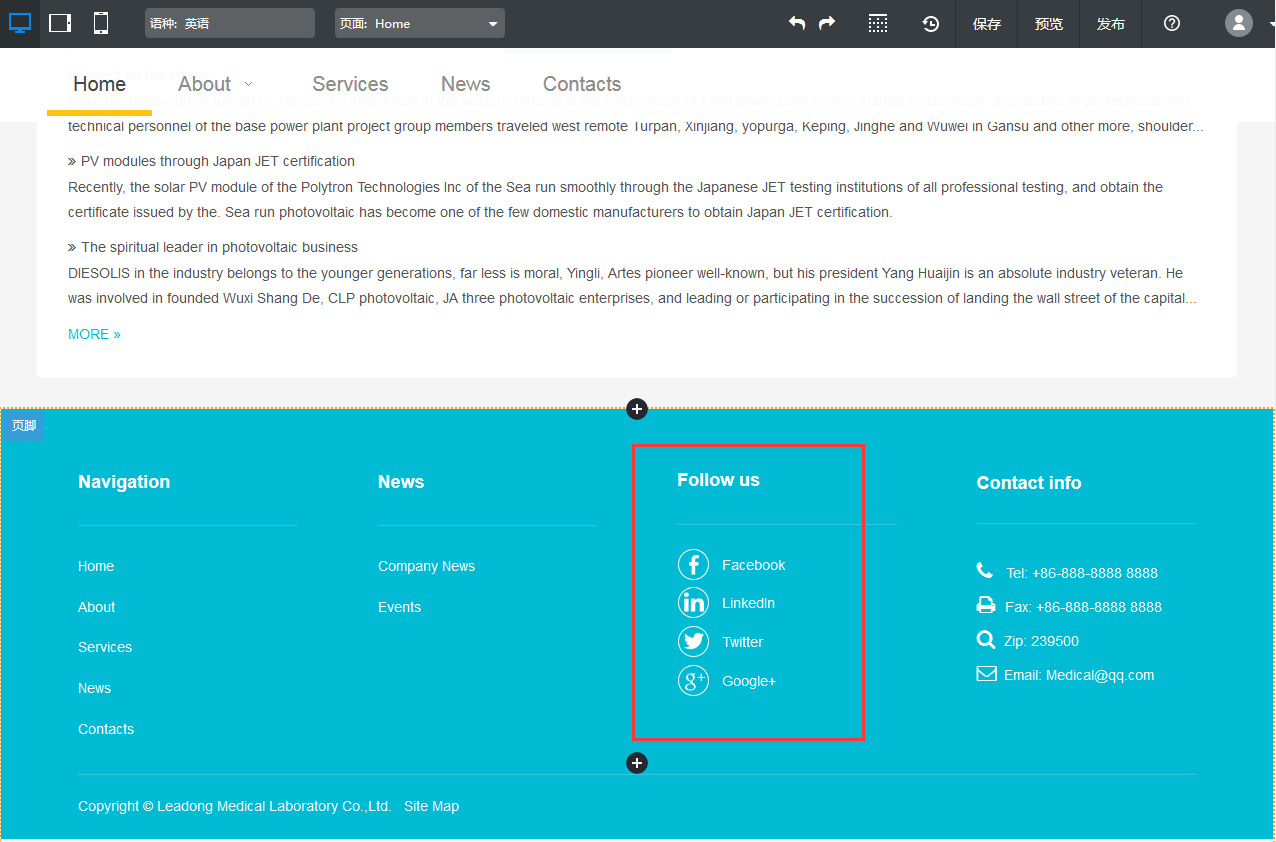Click the MORE » news link
Viewport: 1276px width, 842px height.
pyautogui.click(x=94, y=334)
